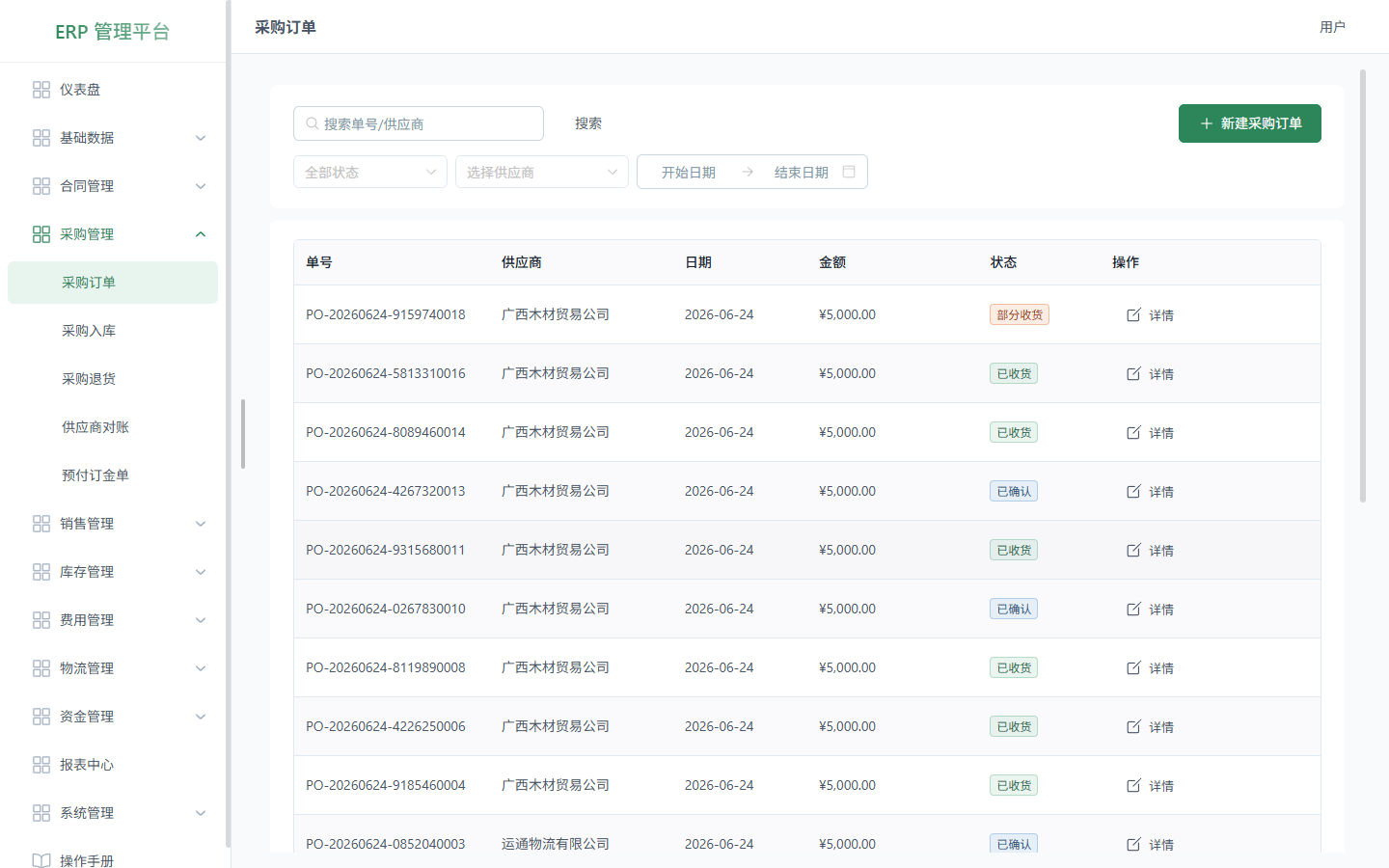Click the 系统管理 grid icon
Viewport: 1389px width, 868px height.
pyautogui.click(x=41, y=813)
